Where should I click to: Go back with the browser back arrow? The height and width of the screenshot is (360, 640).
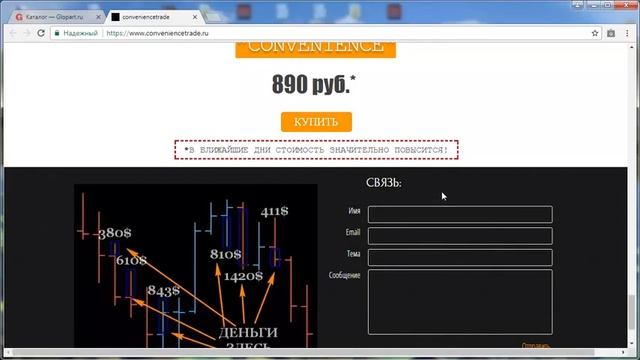(13, 33)
